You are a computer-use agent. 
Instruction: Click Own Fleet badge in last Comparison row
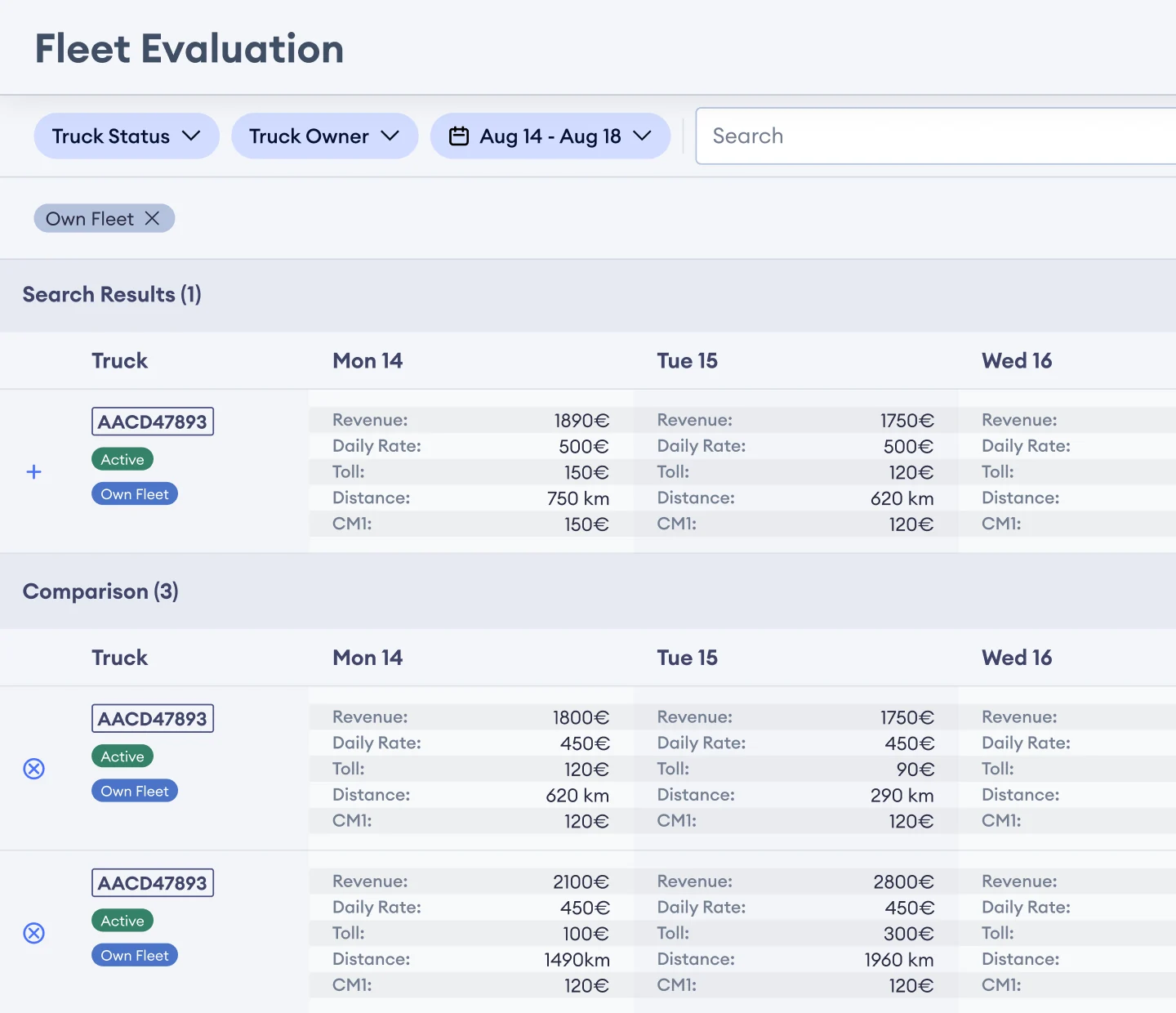[x=135, y=955]
